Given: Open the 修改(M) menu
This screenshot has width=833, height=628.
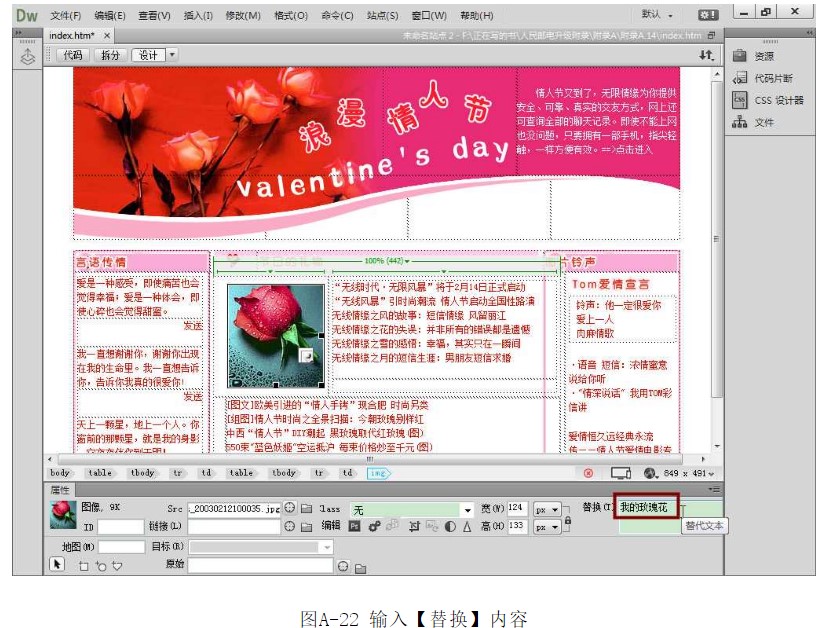Looking at the screenshot, I should [242, 15].
